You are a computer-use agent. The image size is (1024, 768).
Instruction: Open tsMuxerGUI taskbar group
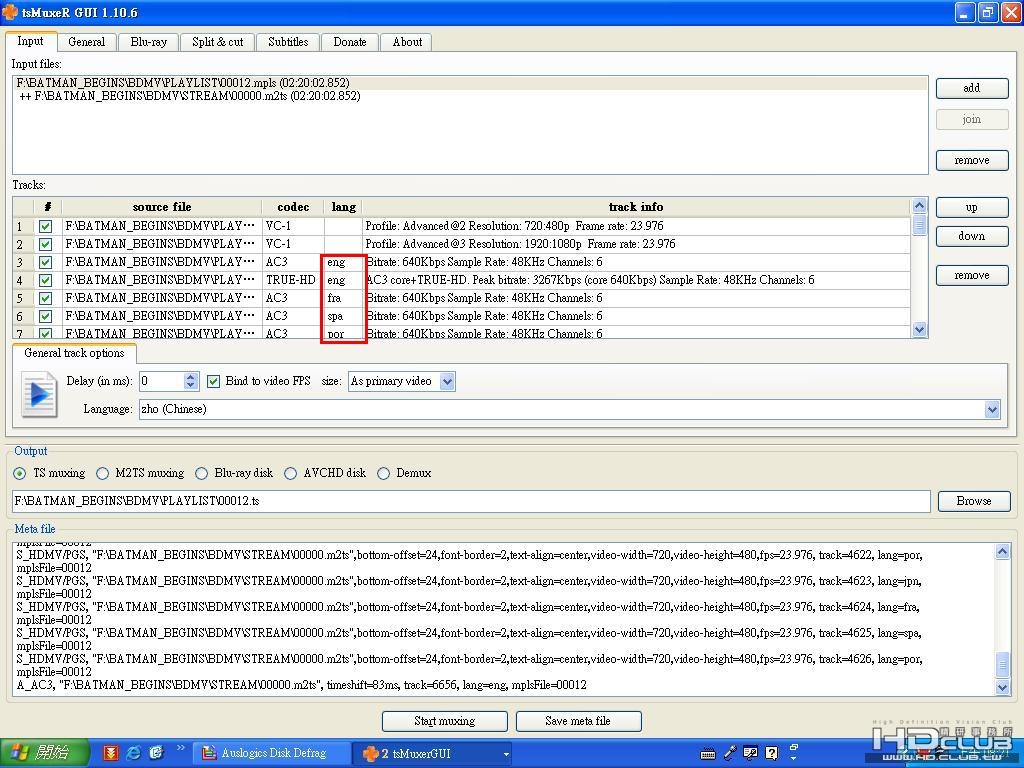pyautogui.click(x=434, y=753)
